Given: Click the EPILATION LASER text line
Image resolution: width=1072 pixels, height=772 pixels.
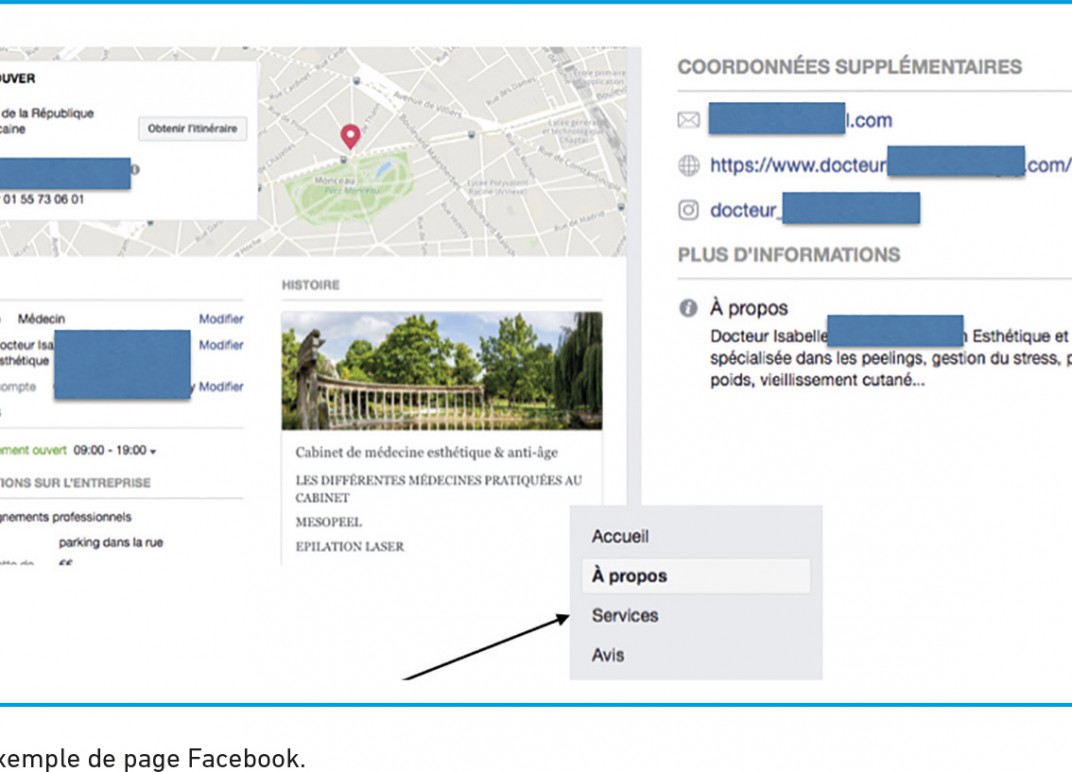Looking at the screenshot, I should (349, 546).
